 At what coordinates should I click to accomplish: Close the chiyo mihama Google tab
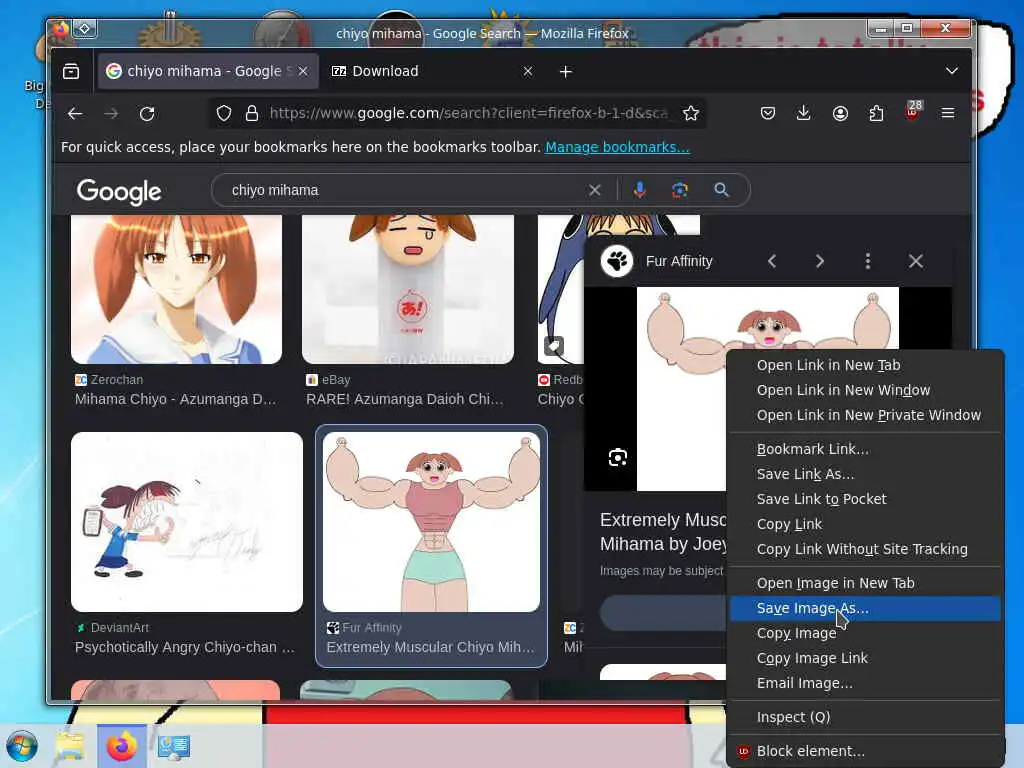click(x=303, y=71)
